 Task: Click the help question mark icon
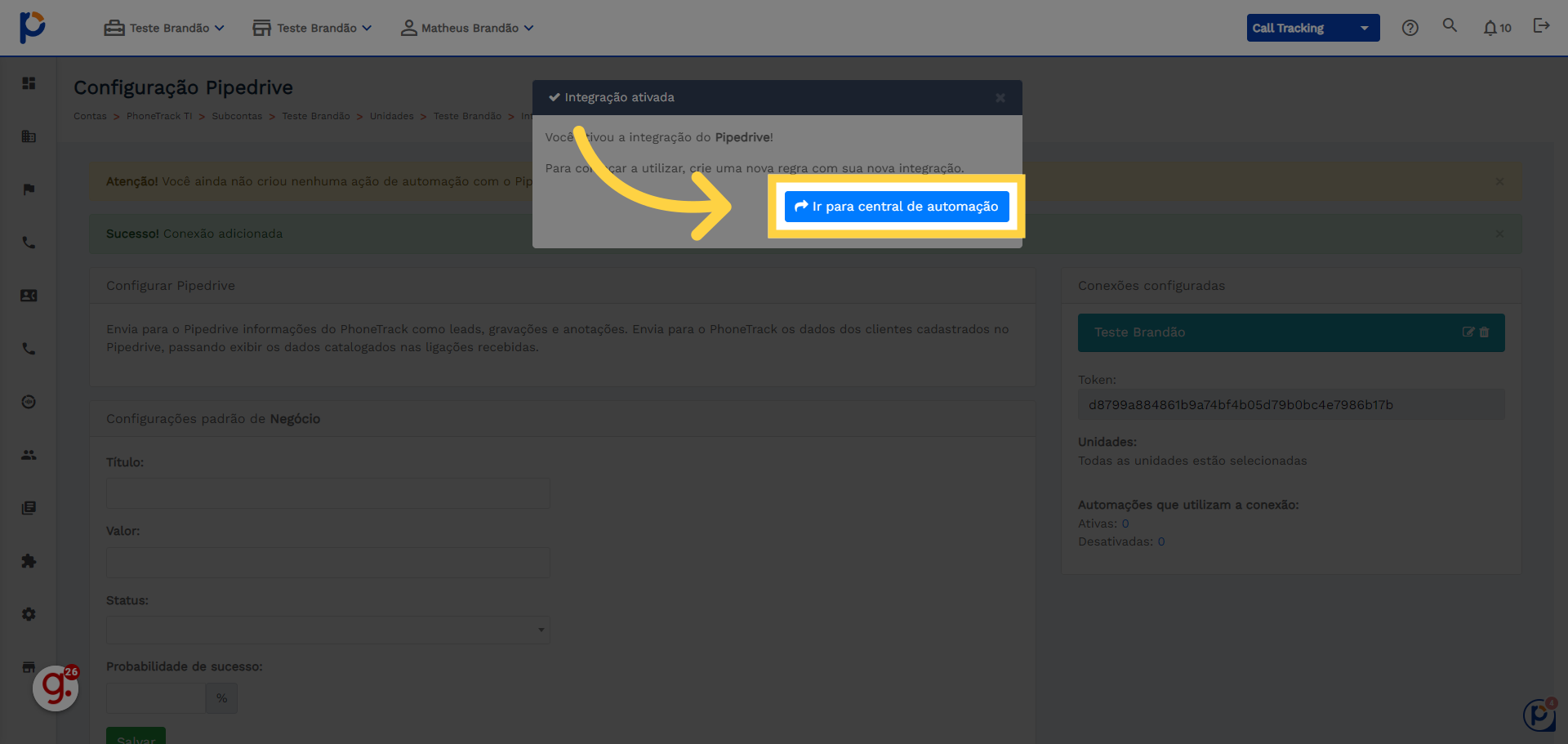coord(1410,28)
